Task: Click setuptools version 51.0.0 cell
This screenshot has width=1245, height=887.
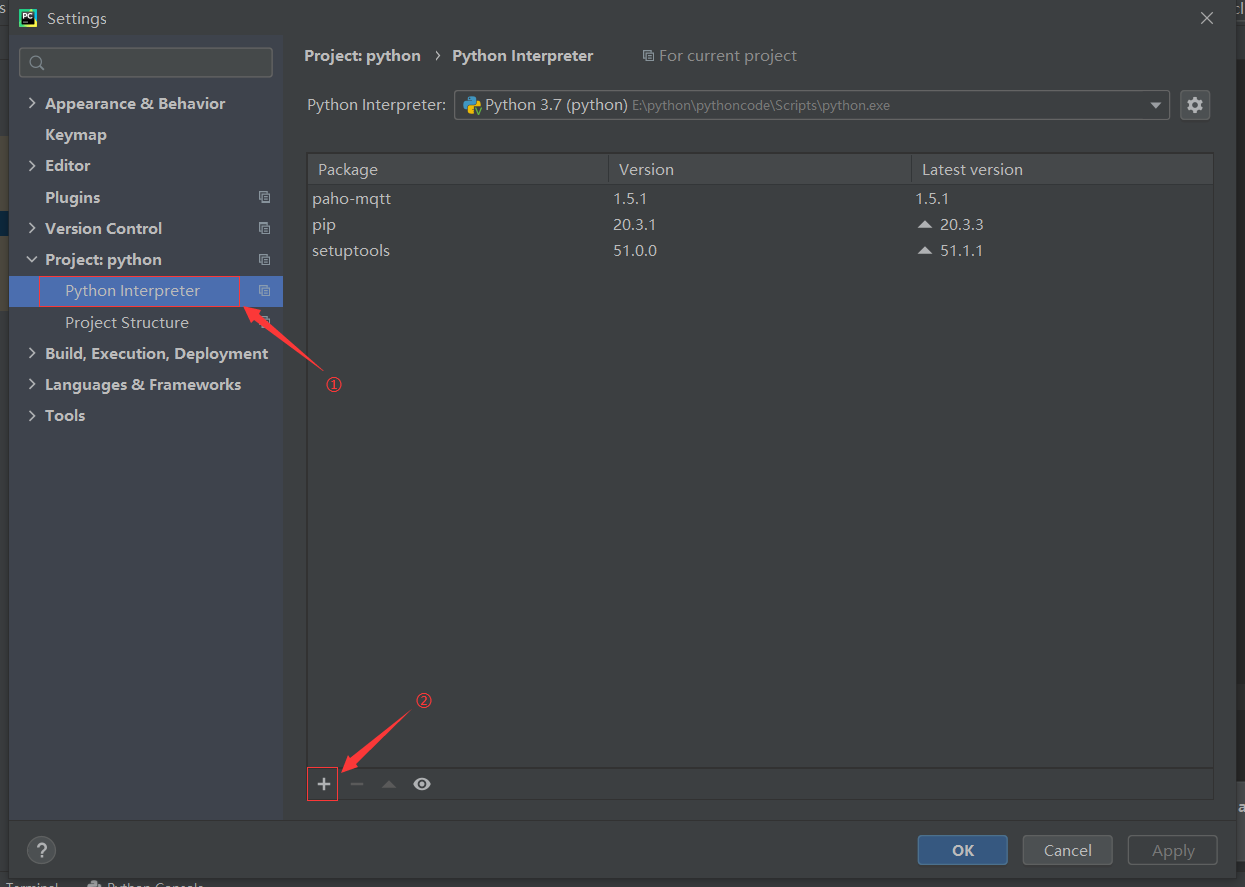Action: tap(635, 250)
